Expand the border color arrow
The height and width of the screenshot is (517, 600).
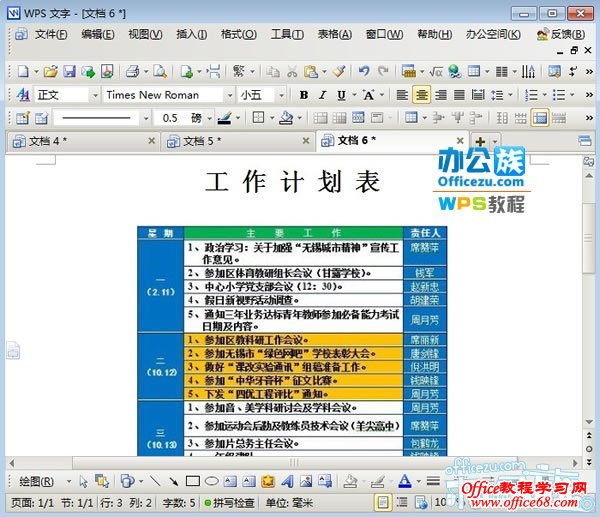coord(238,118)
